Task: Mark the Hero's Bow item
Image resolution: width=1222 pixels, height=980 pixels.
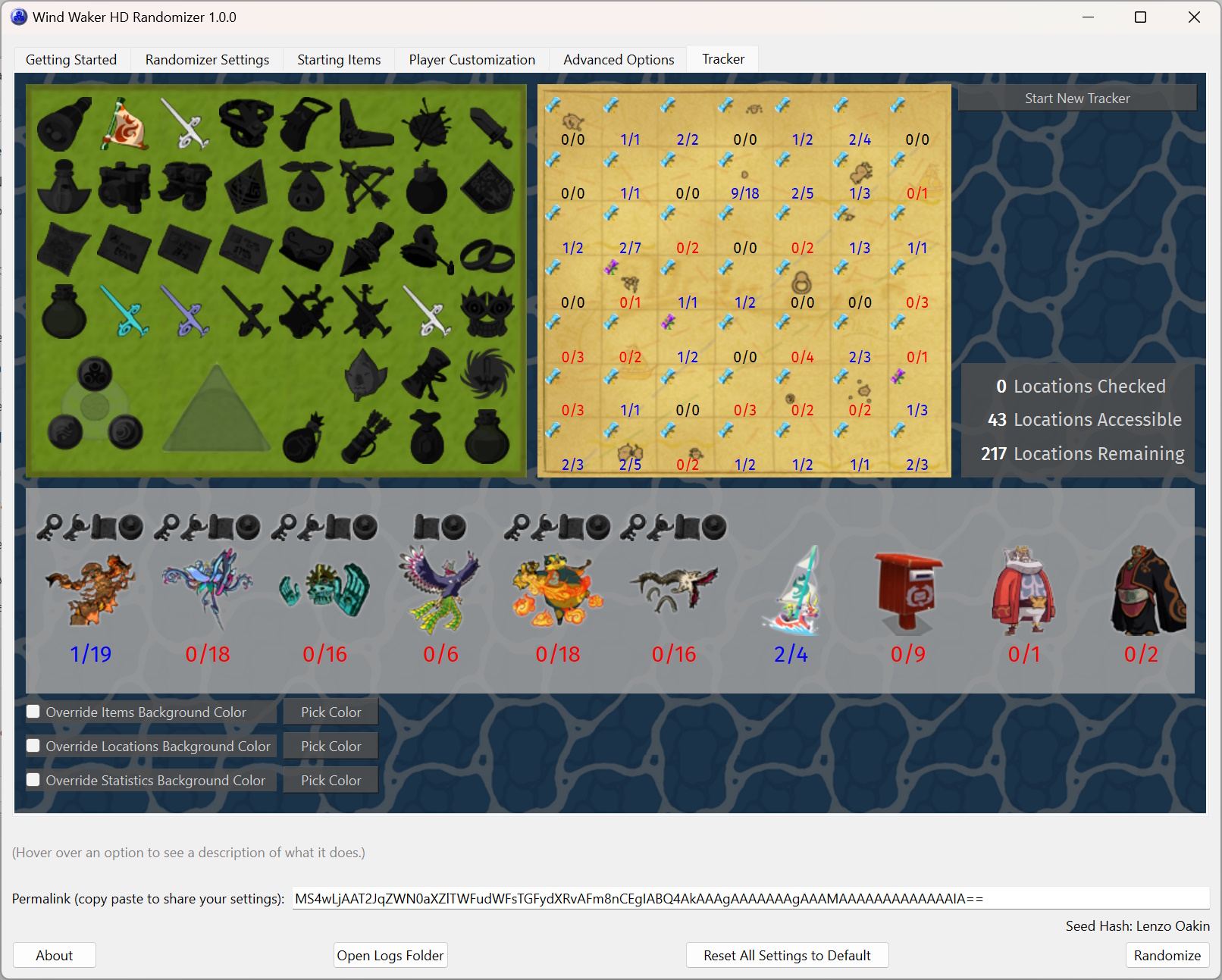Action: click(367, 186)
